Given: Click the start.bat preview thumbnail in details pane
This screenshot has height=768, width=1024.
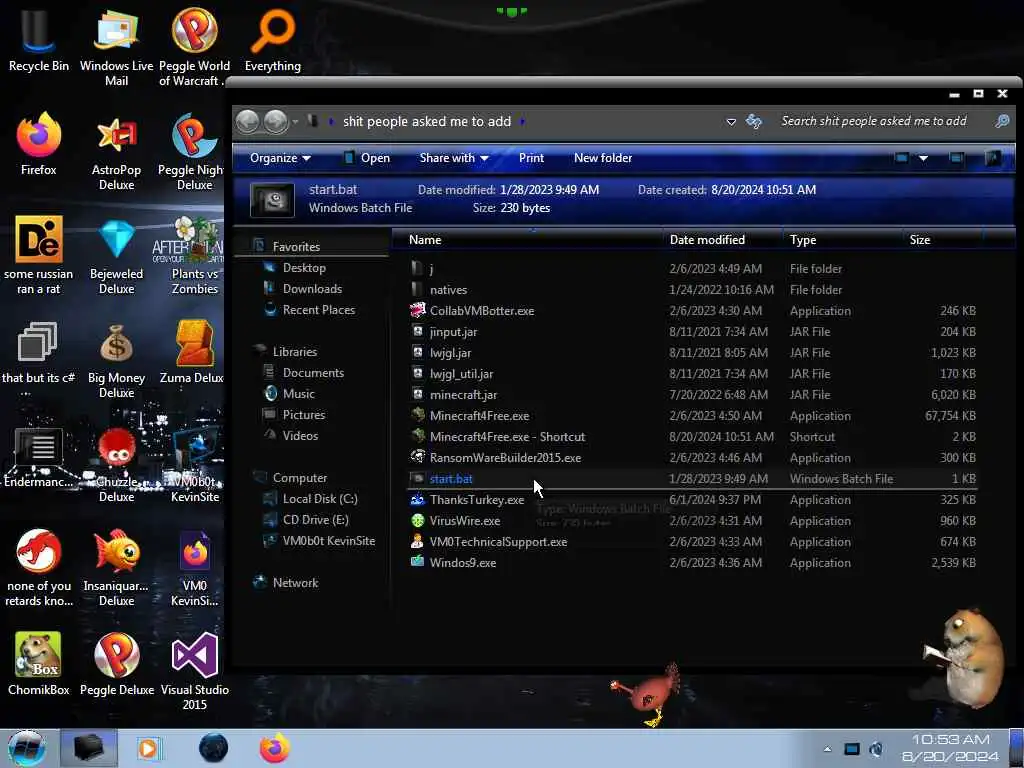Looking at the screenshot, I should click(x=272, y=199).
